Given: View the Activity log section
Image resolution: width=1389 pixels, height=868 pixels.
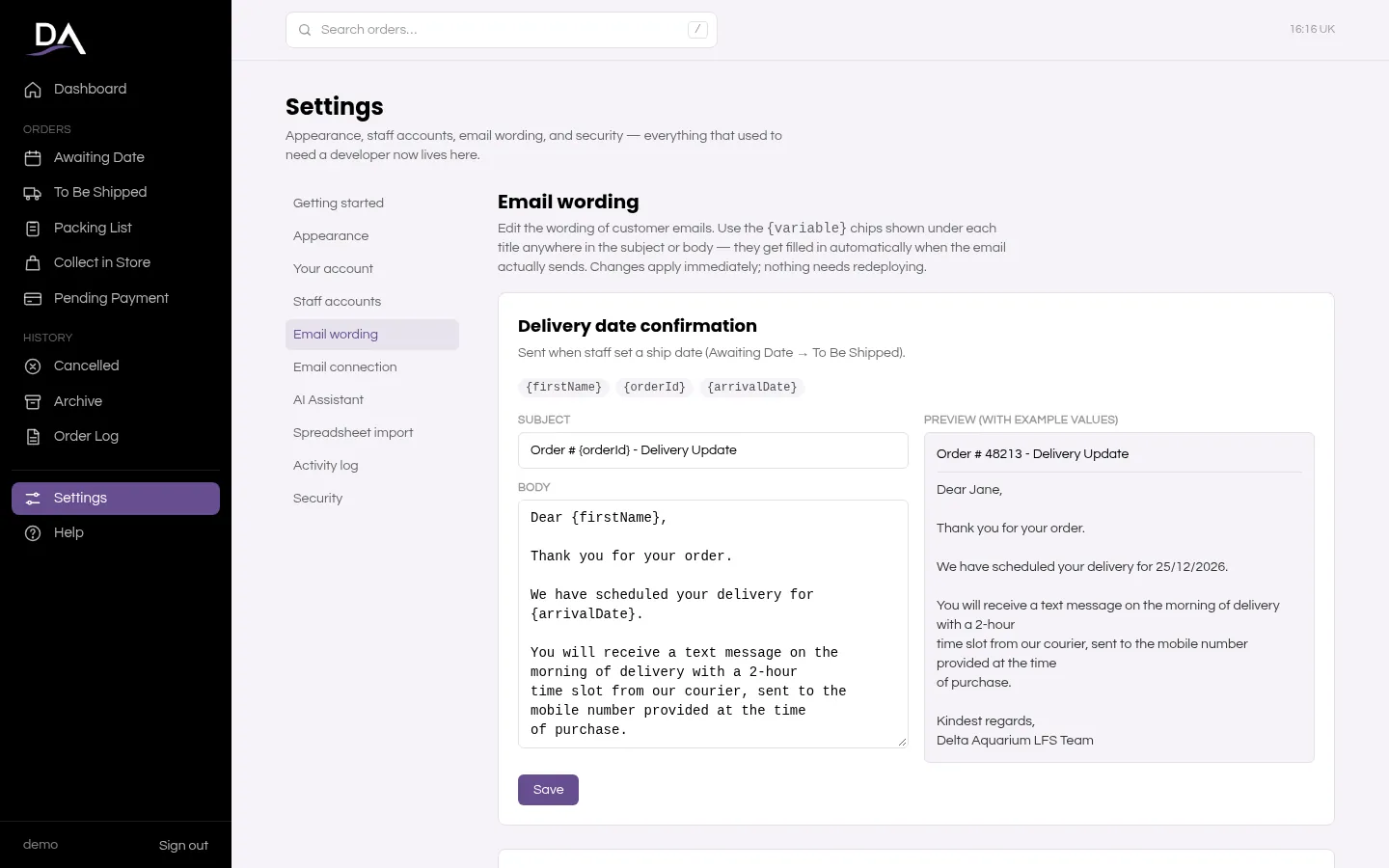Looking at the screenshot, I should [x=372, y=466].
